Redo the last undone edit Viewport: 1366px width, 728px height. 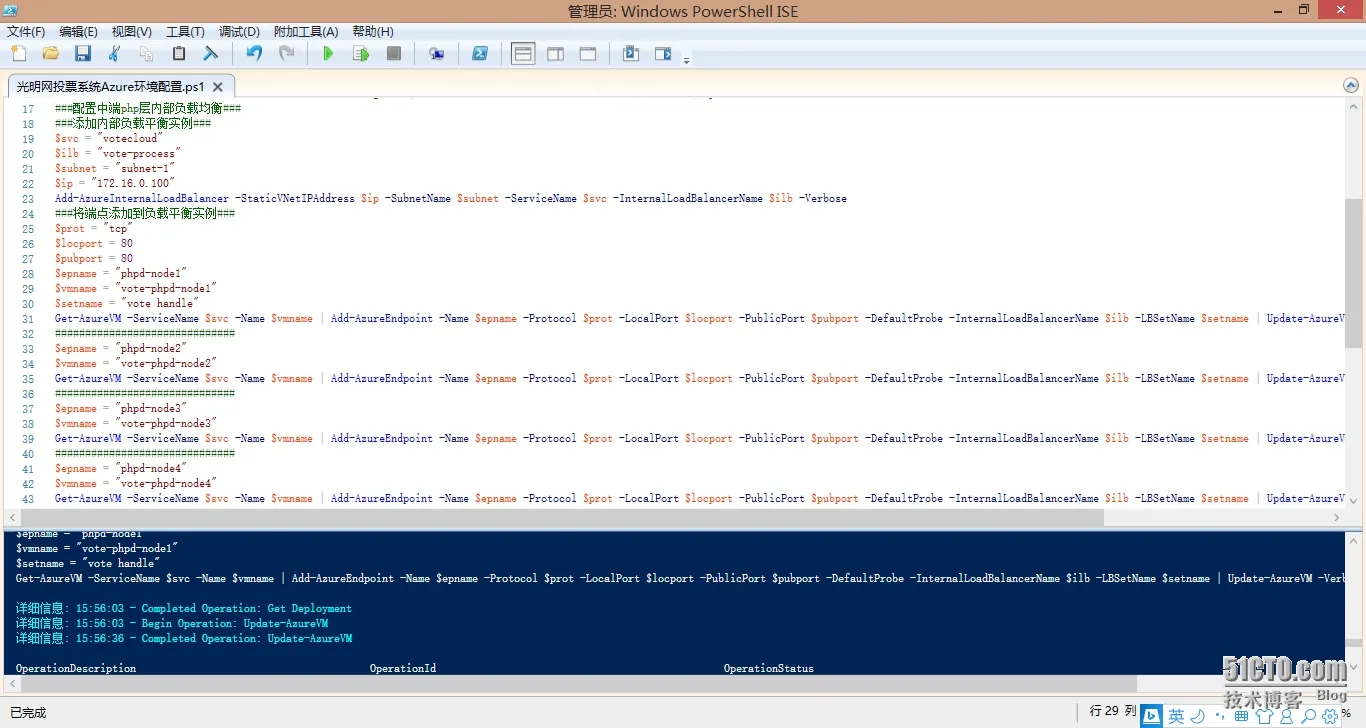(x=287, y=54)
